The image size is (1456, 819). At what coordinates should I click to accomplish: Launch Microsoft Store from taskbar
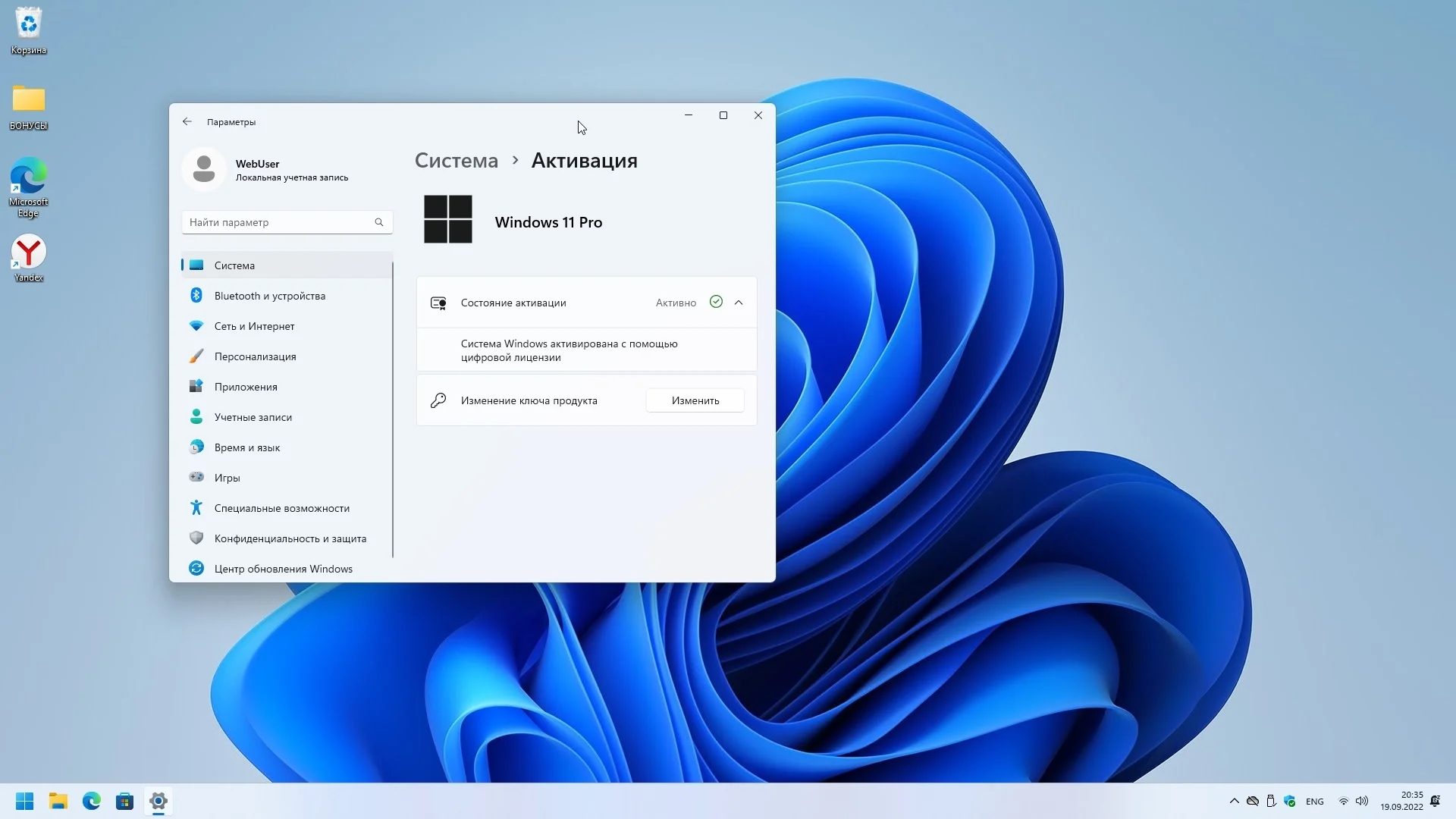124,801
